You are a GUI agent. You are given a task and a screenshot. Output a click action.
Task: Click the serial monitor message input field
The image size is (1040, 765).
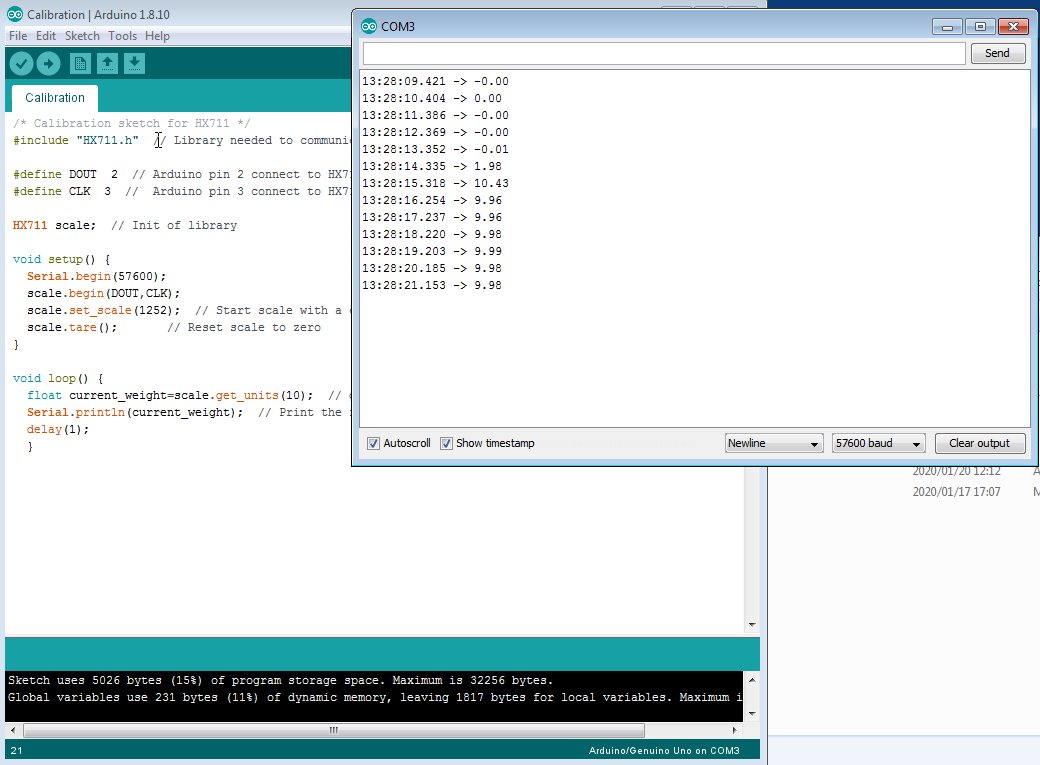(664, 53)
